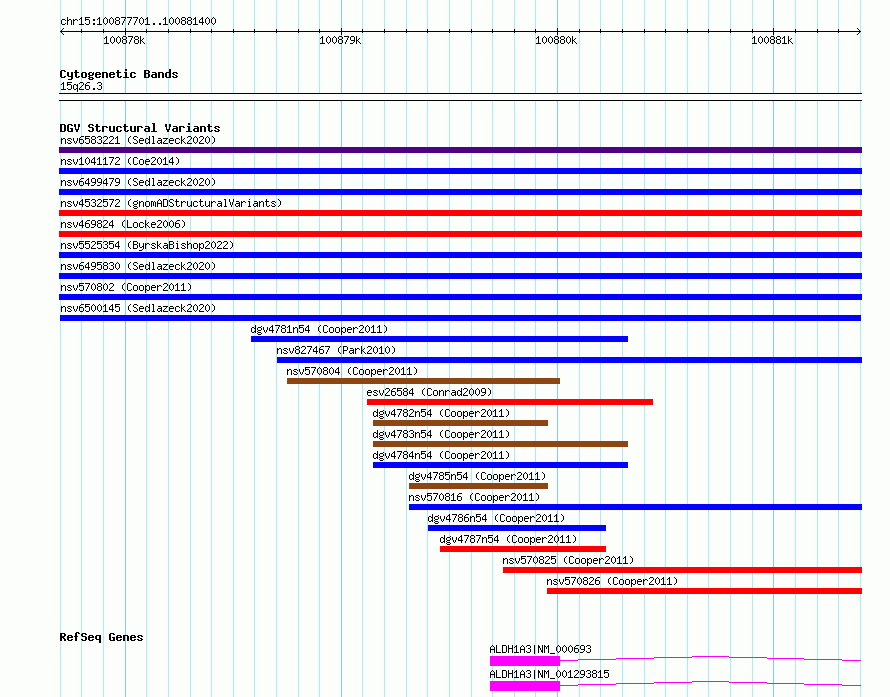Image resolution: width=890 pixels, height=697 pixels.
Task: Click the RefSeq Genes track title
Action: click(101, 637)
